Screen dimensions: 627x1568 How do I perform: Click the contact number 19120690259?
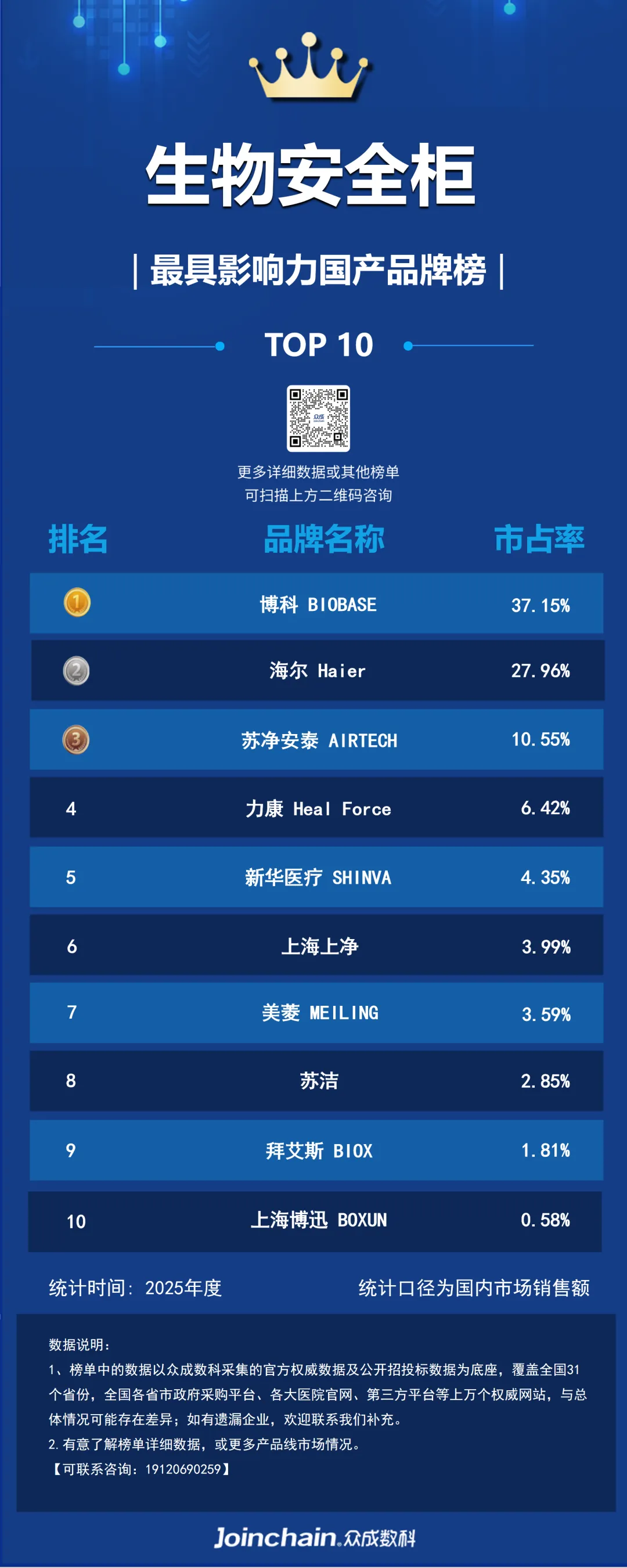[183, 1469]
